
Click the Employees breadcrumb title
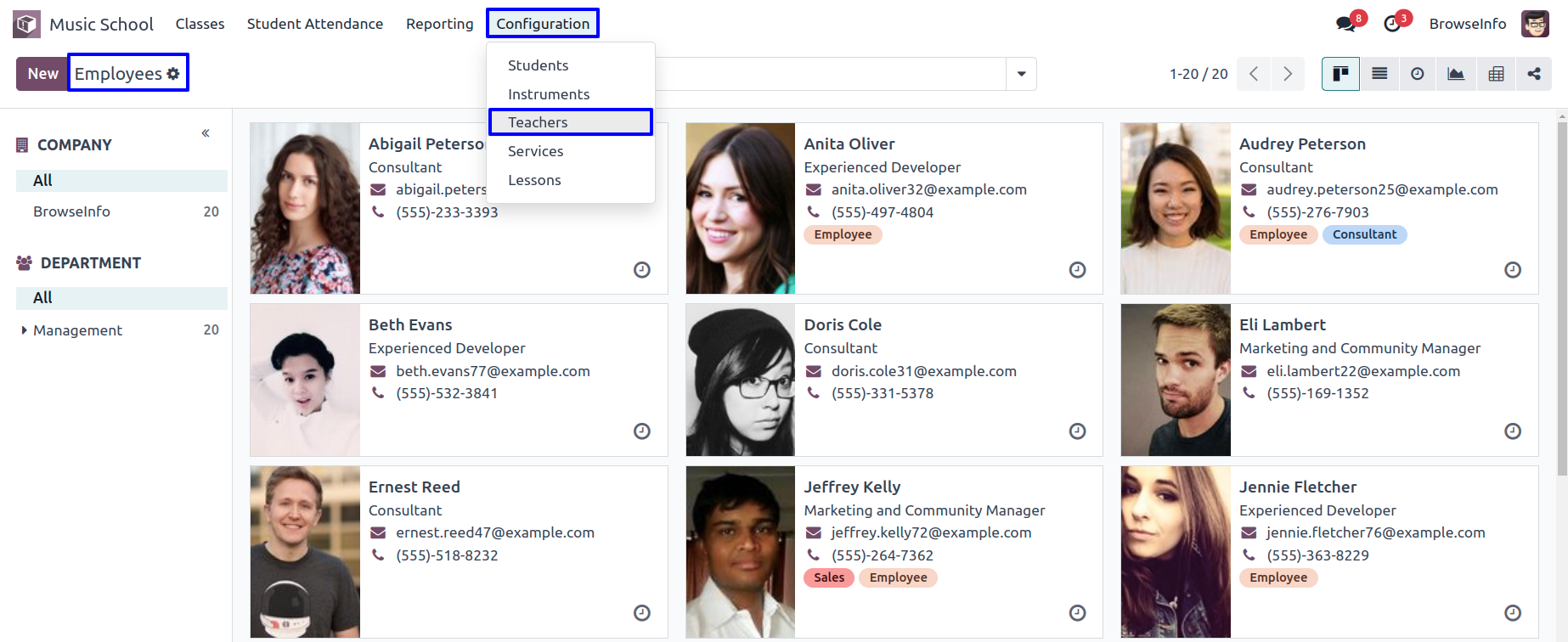(x=118, y=74)
